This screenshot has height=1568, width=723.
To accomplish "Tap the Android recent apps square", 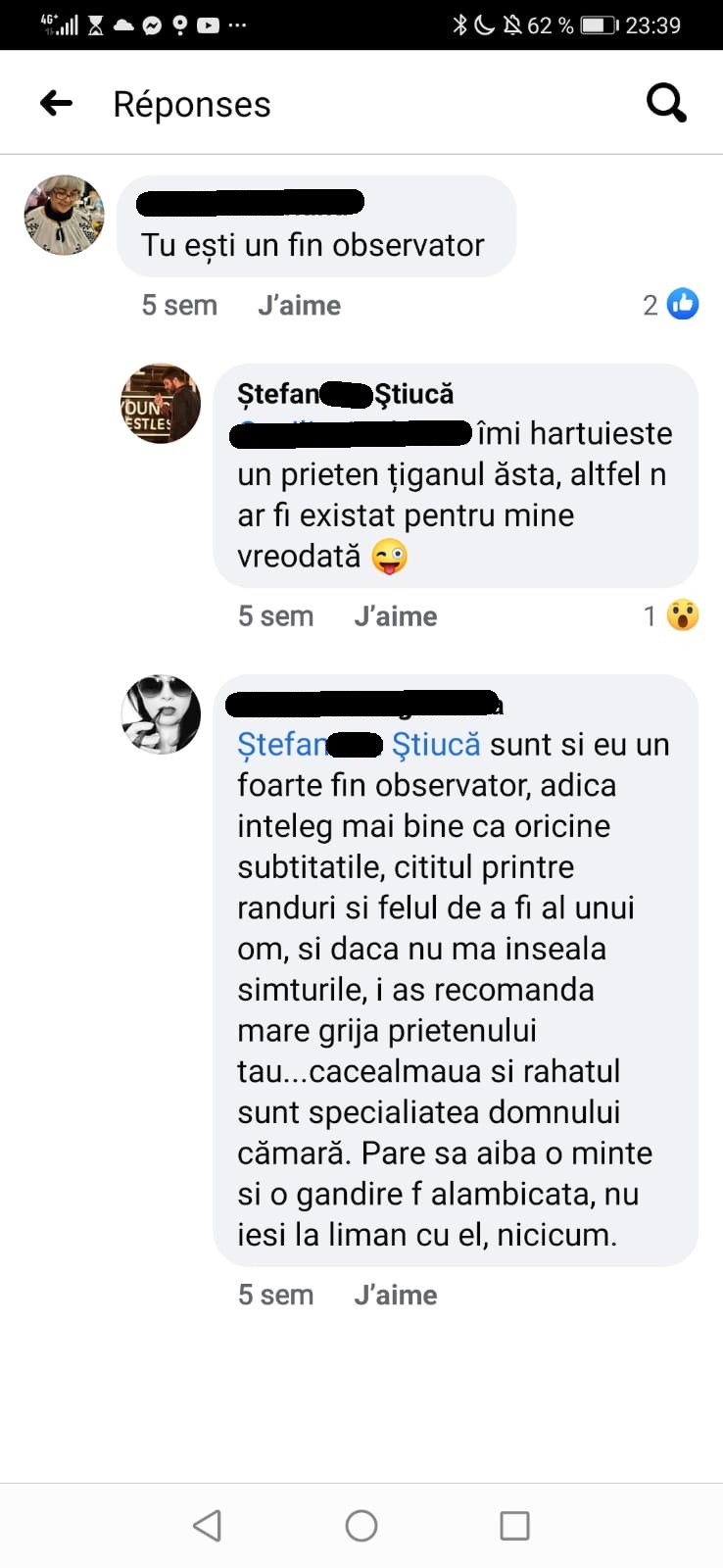I will 514,1525.
